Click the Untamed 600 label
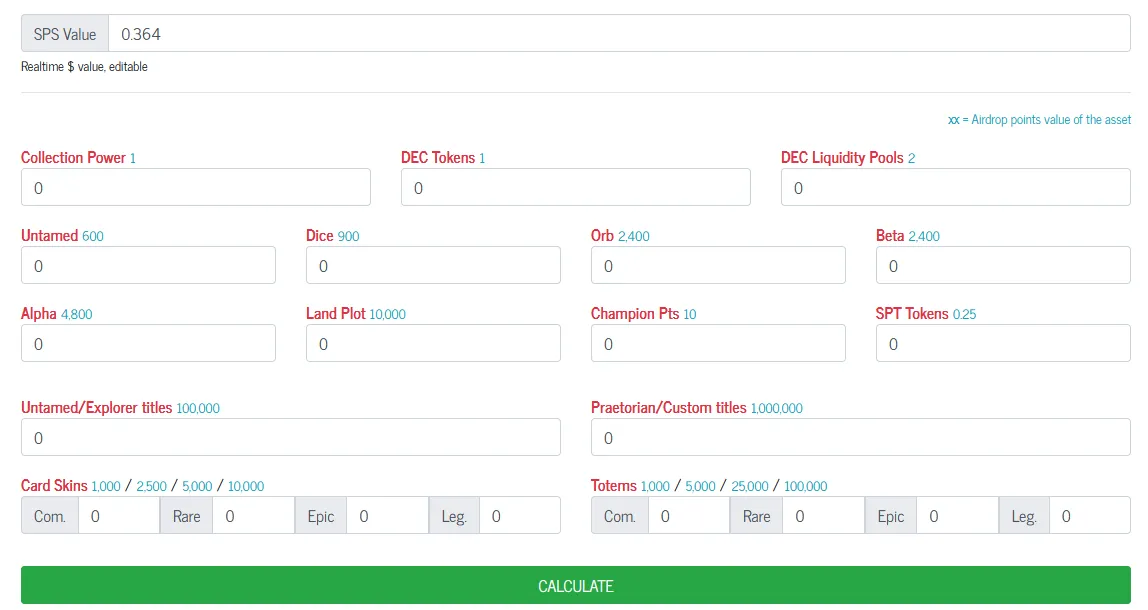This screenshot has height=610, width=1148. click(x=62, y=236)
